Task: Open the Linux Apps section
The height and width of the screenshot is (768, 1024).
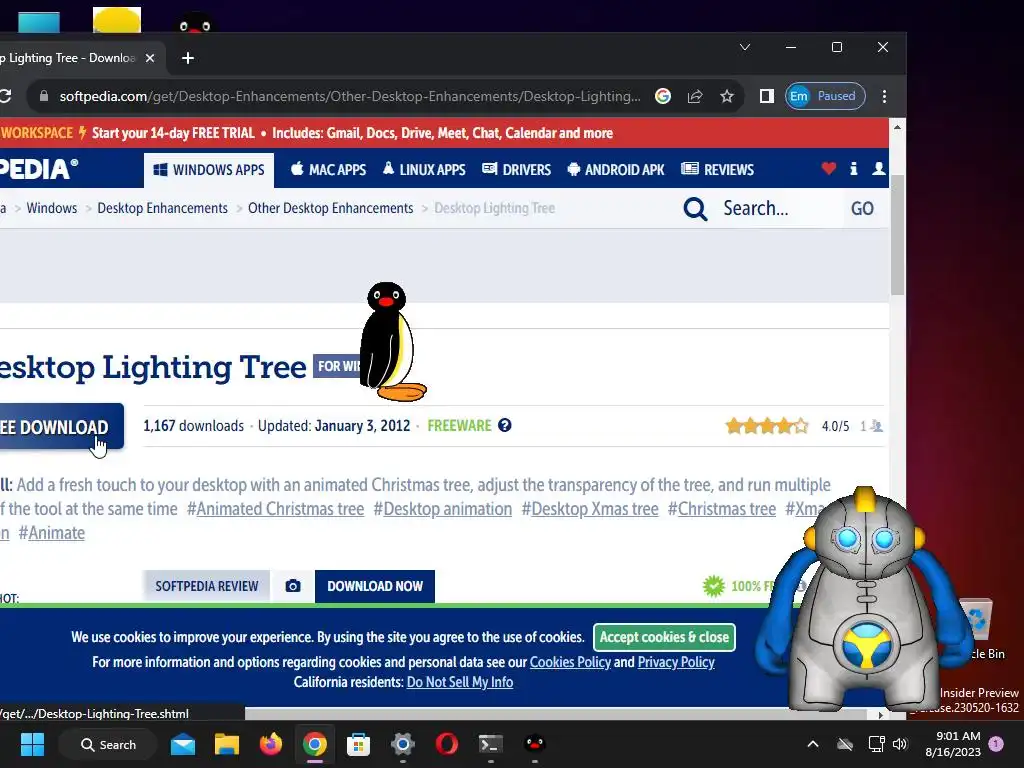Action: 424,170
